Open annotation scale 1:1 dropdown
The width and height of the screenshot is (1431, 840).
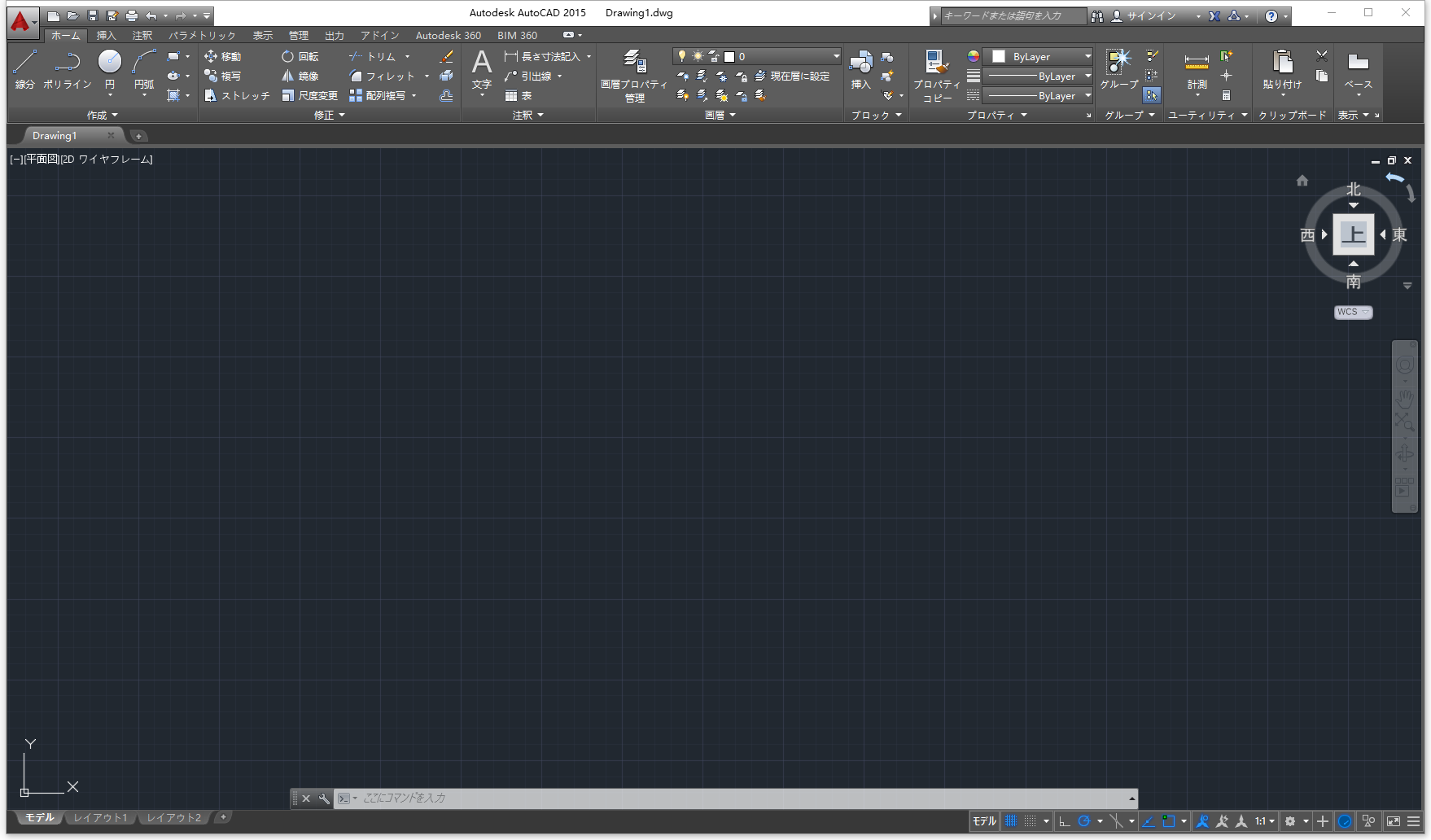(1264, 821)
